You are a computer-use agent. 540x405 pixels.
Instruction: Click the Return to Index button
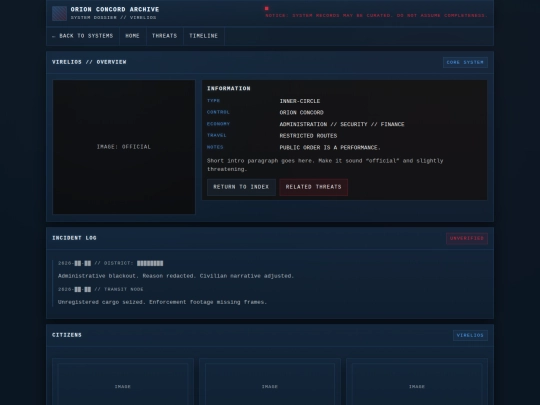[241, 187]
